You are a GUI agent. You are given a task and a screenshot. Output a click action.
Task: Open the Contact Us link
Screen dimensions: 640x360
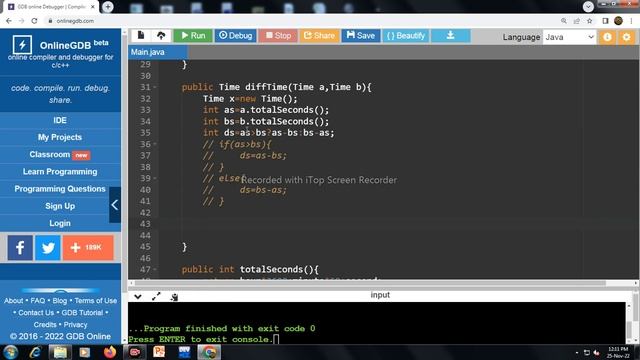36,313
